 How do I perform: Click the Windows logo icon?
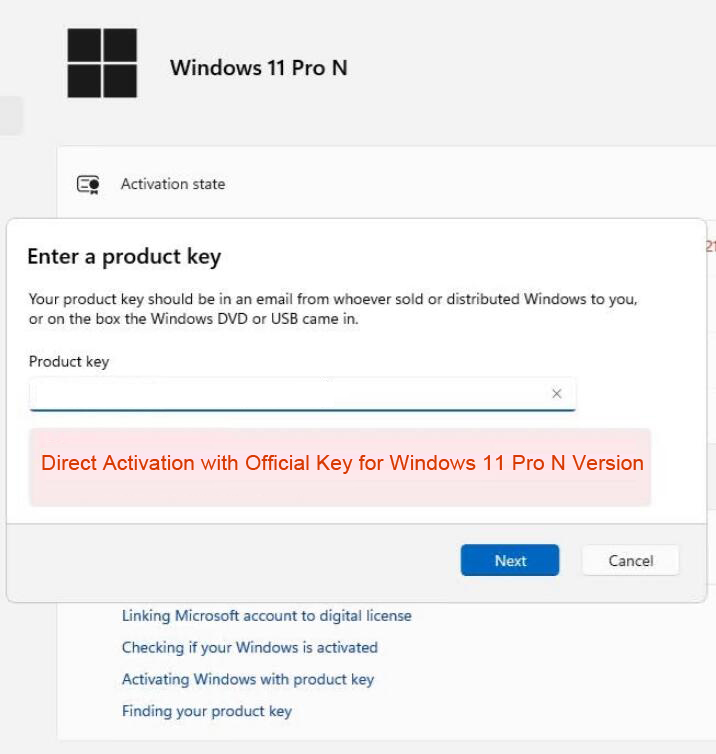(x=102, y=63)
